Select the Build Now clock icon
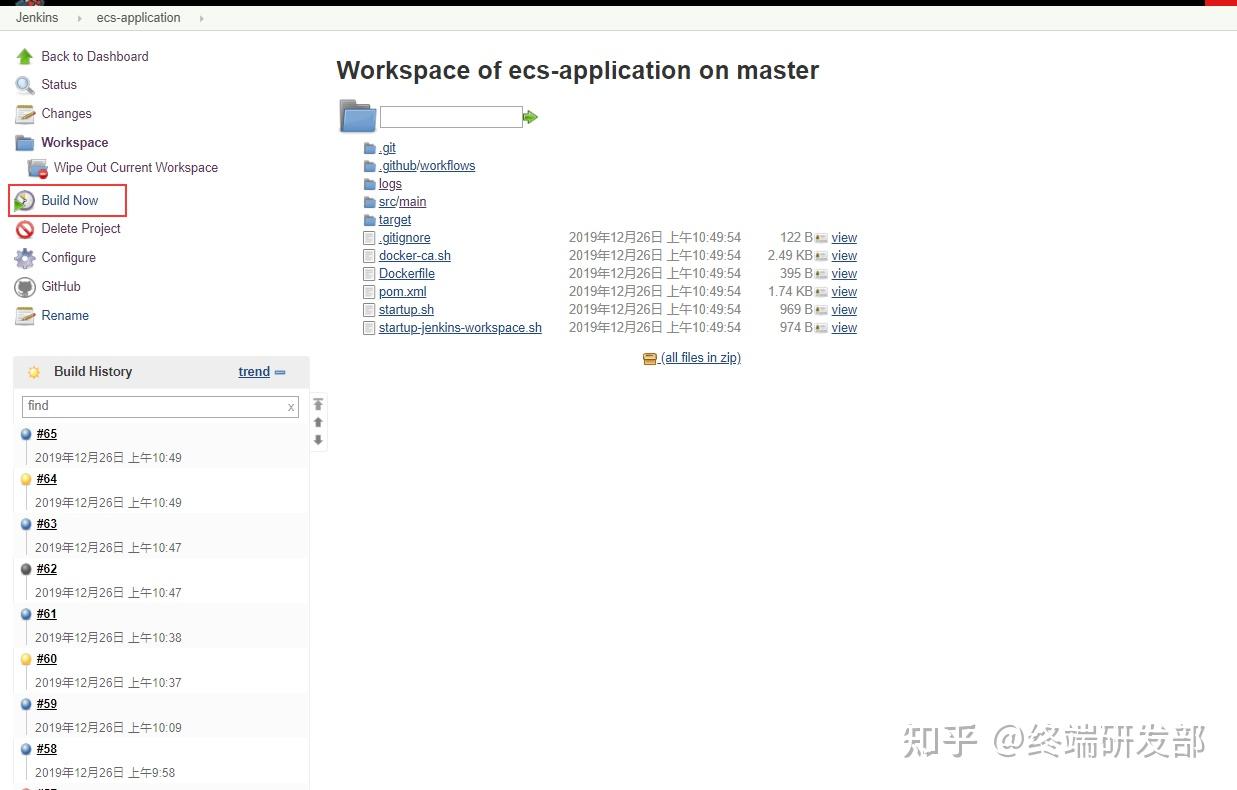The height and width of the screenshot is (790, 1237). [25, 200]
